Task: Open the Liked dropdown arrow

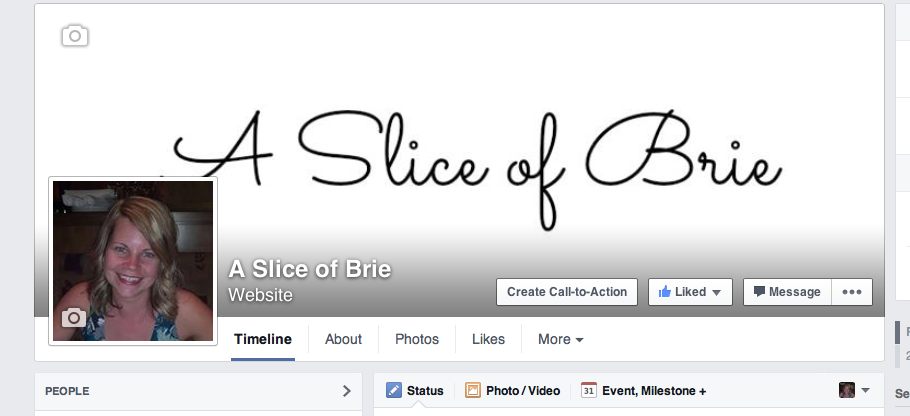Action: click(716, 292)
